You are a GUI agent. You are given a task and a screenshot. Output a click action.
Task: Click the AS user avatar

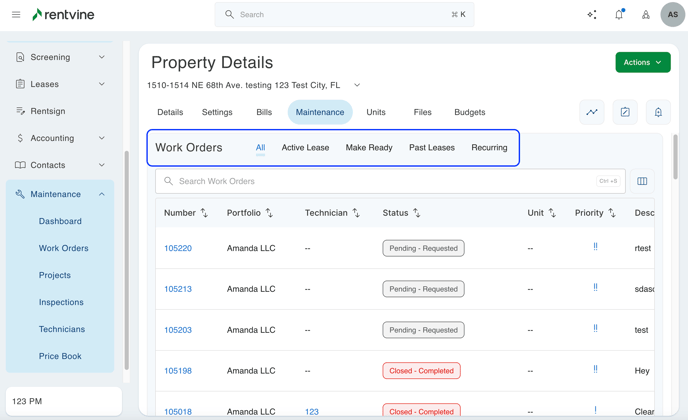click(672, 15)
